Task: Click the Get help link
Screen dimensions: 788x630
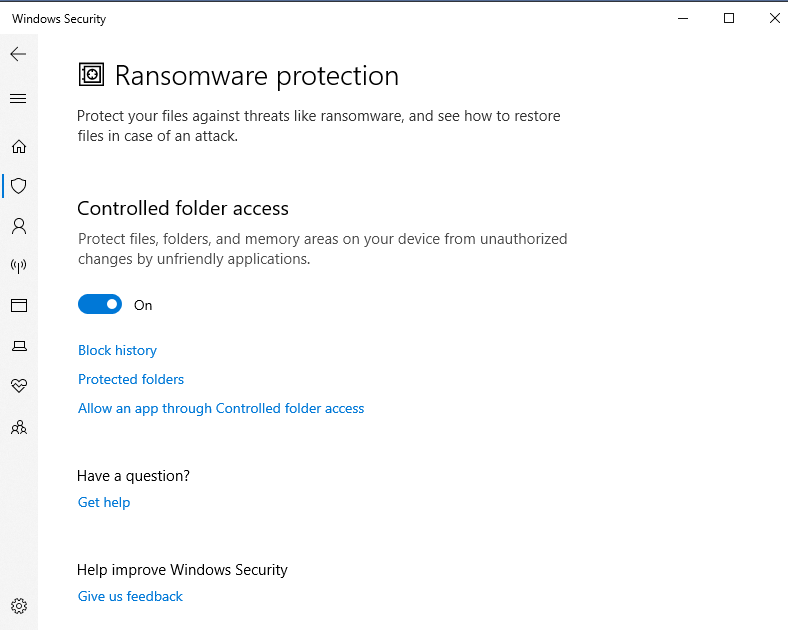Action: (x=104, y=502)
